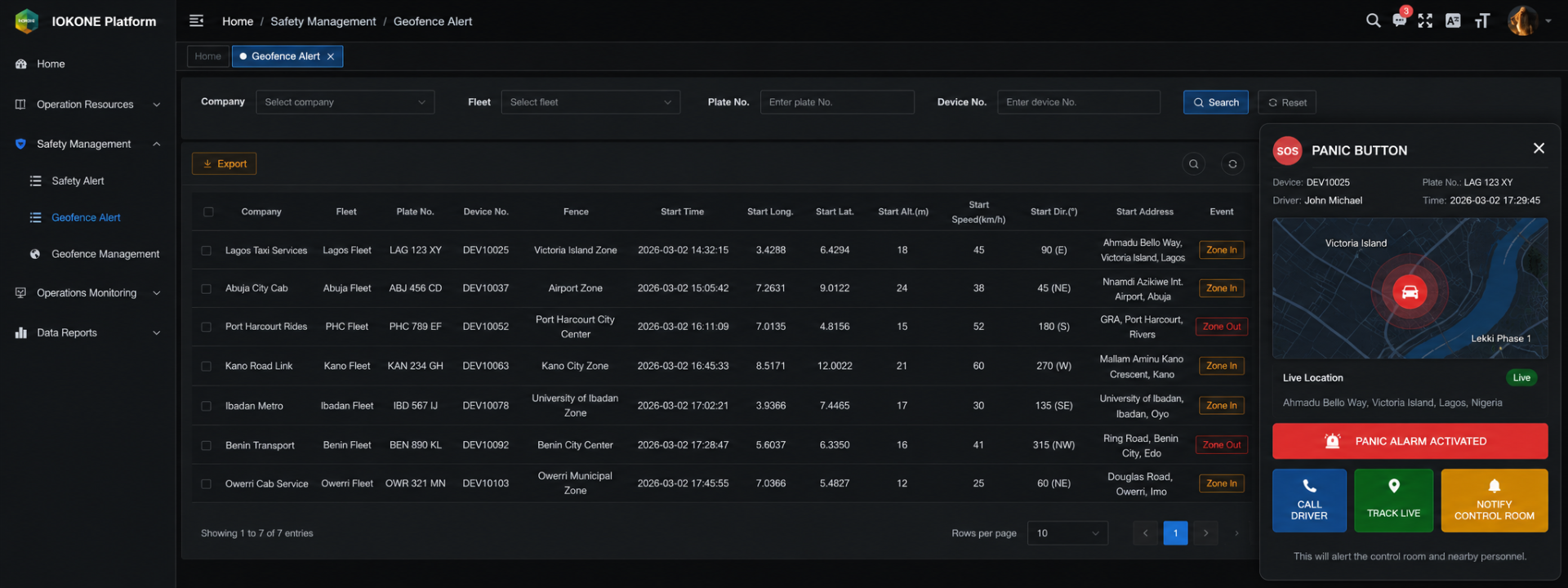Check the Lagos Taxi Services row checkbox
This screenshot has width=1568, height=588.
coord(207,251)
